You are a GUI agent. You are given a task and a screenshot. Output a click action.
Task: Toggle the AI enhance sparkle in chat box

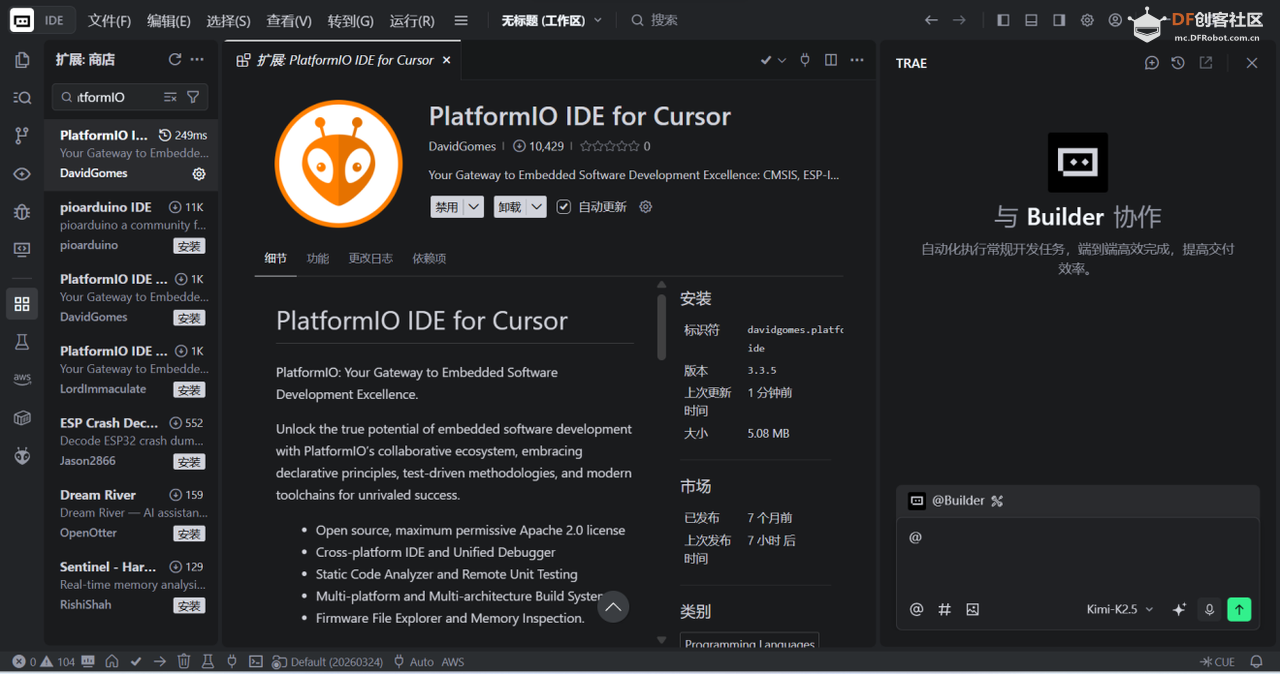tap(1179, 609)
